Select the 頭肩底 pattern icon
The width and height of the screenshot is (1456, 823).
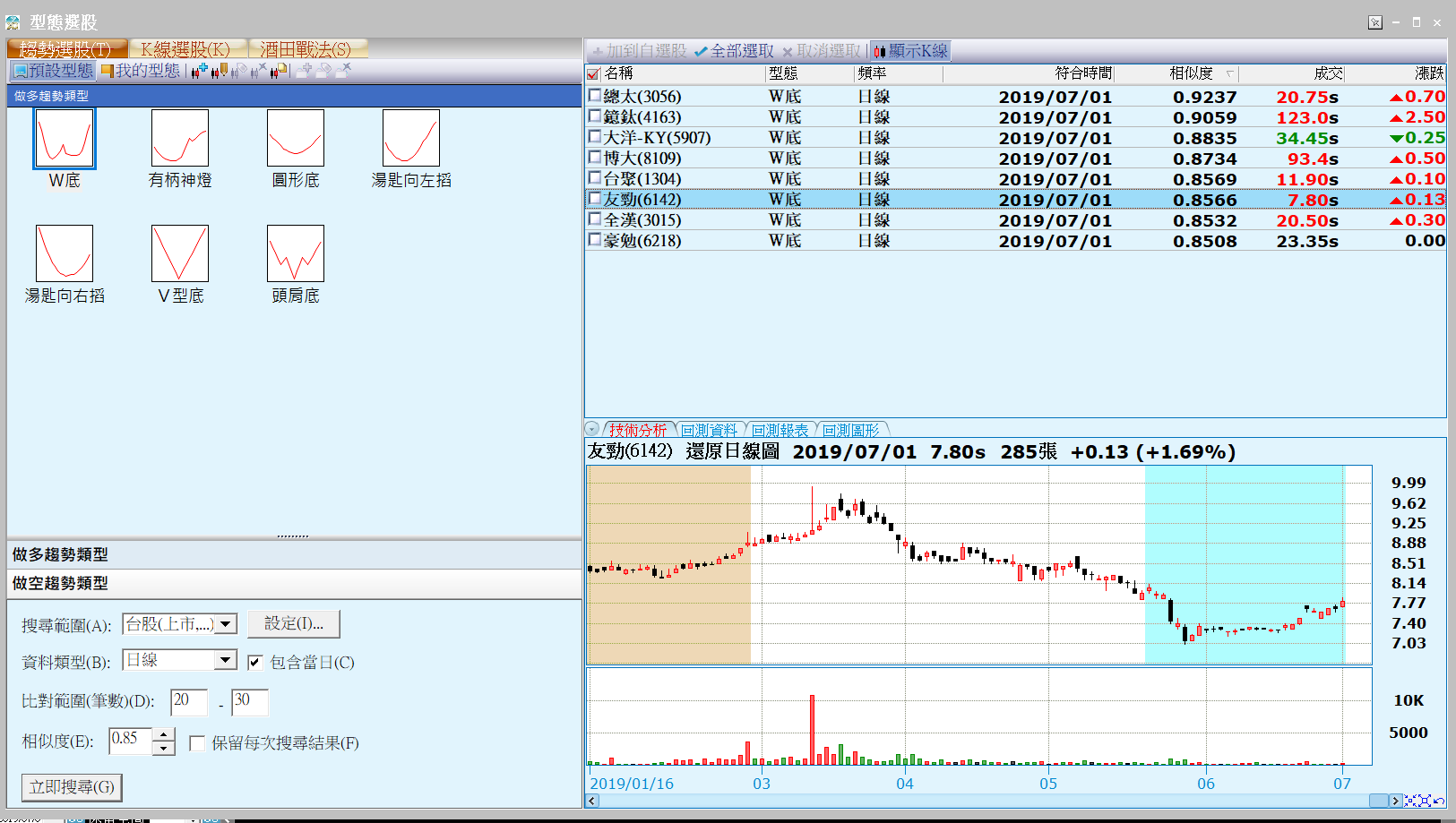tap(296, 253)
